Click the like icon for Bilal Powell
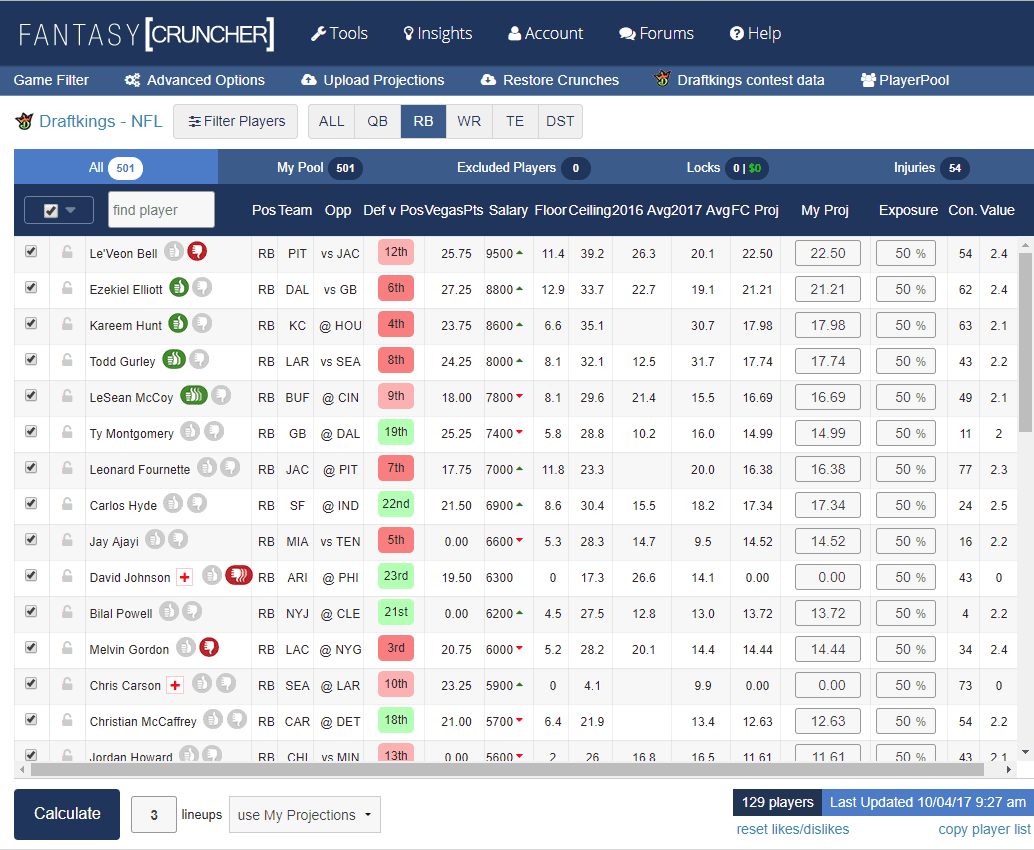 pyautogui.click(x=169, y=611)
